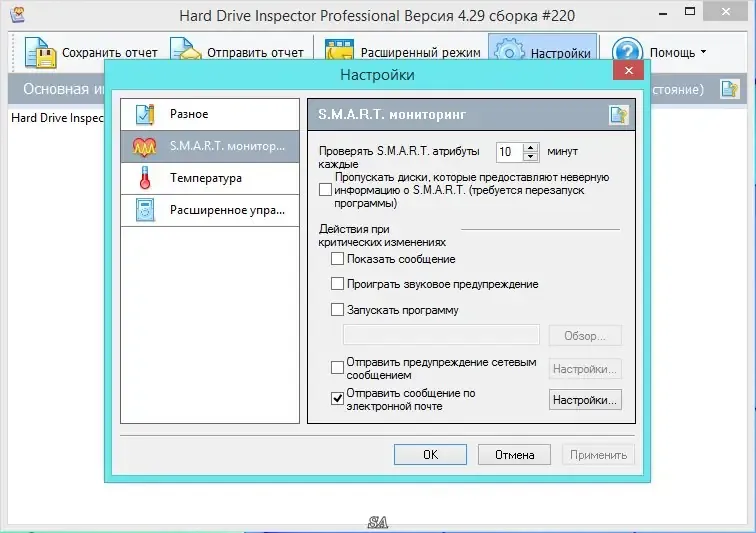The width and height of the screenshot is (756, 533).
Task: Decrease minutes interval with down arrow
Action: coord(531,156)
